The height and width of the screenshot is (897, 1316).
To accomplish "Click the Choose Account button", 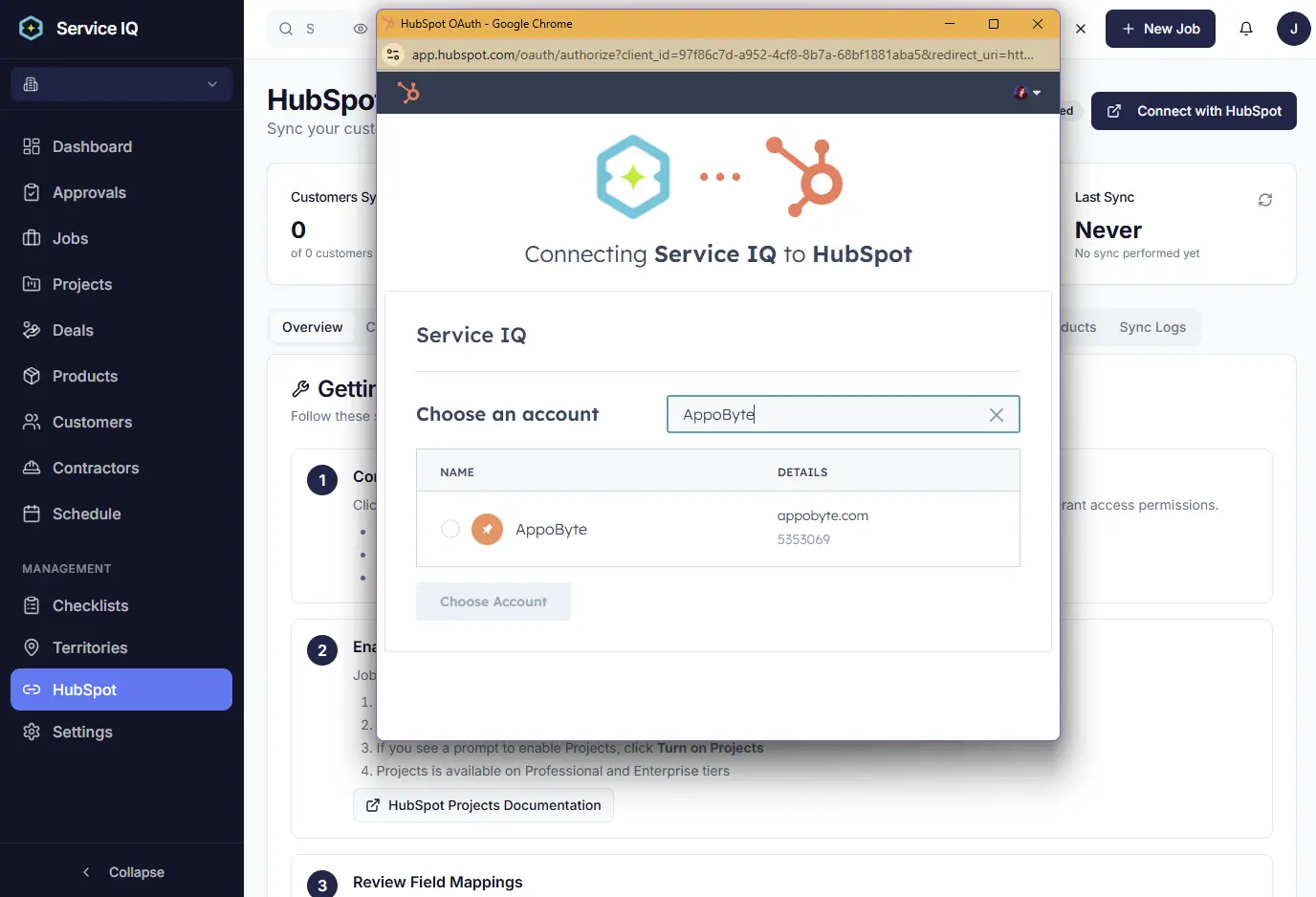I will click(x=493, y=602).
